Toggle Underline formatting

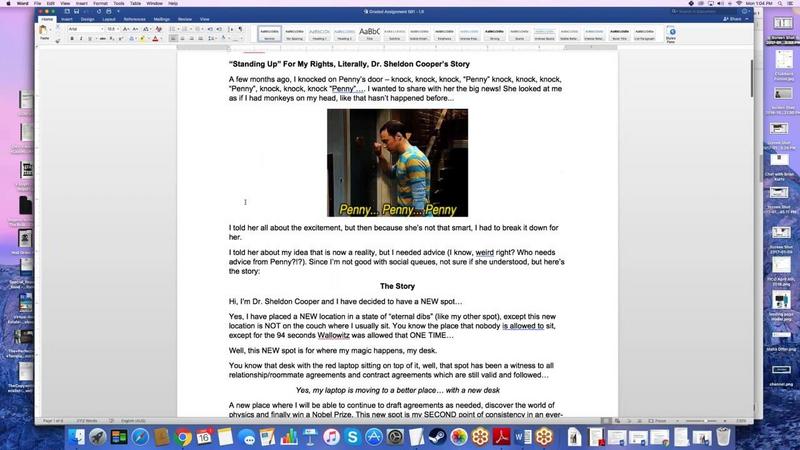(x=90, y=38)
